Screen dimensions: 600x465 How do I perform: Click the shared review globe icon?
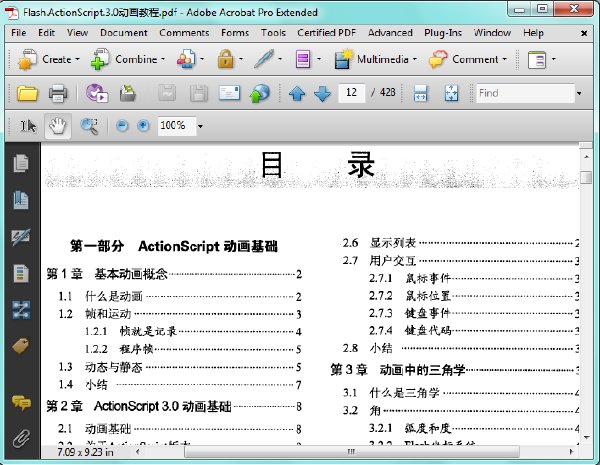[x=96, y=93]
